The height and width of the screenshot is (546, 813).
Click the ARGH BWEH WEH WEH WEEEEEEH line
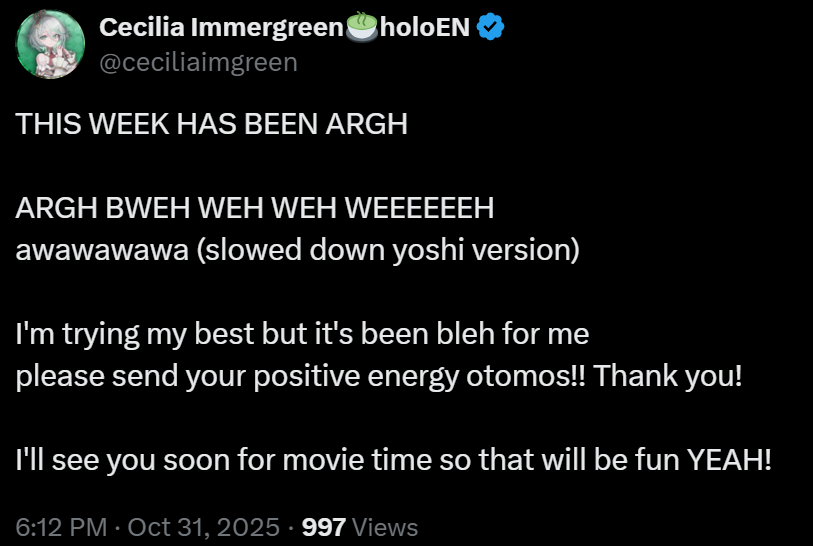click(x=255, y=208)
